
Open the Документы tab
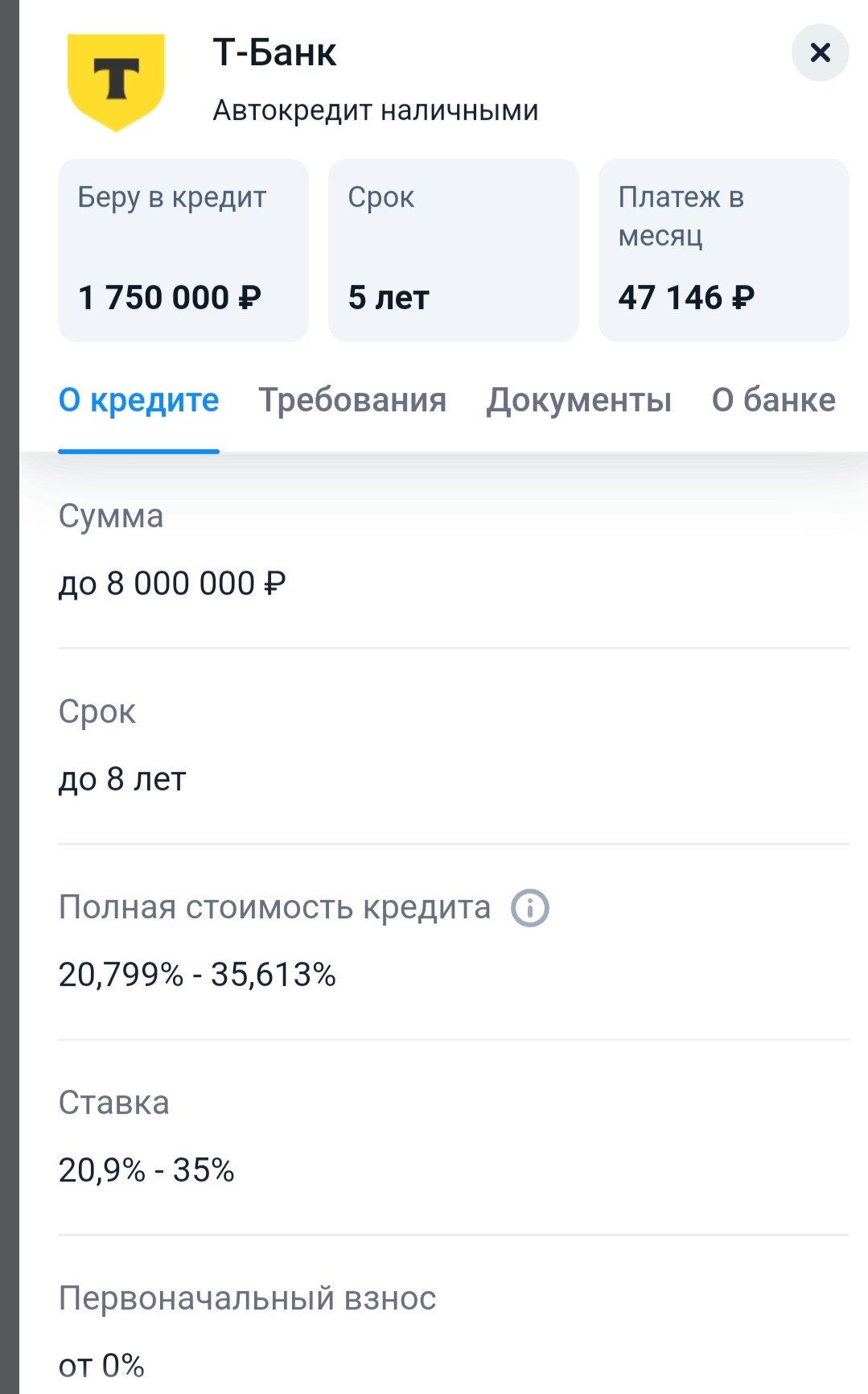578,401
